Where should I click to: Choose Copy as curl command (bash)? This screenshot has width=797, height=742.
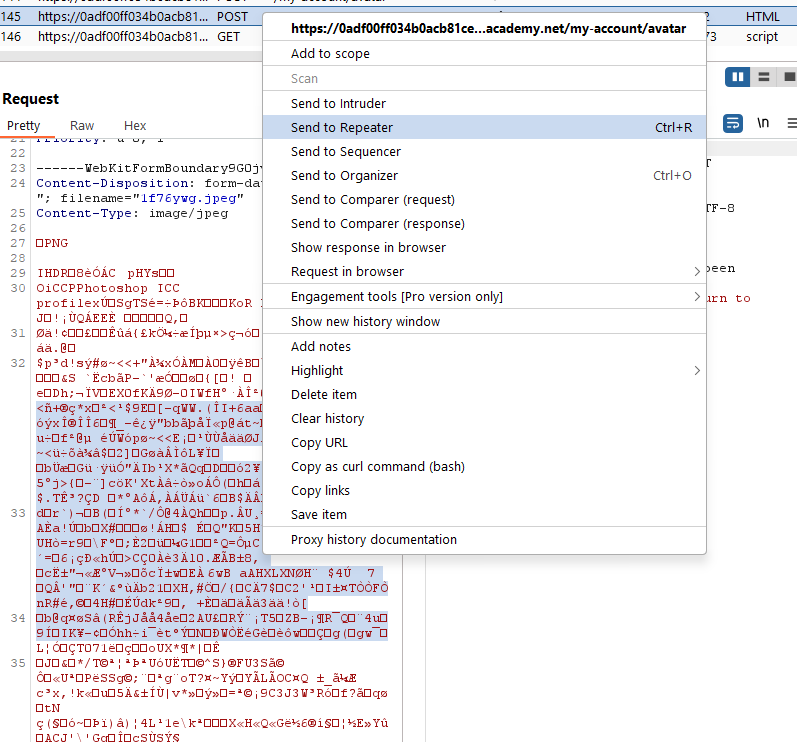click(484, 466)
